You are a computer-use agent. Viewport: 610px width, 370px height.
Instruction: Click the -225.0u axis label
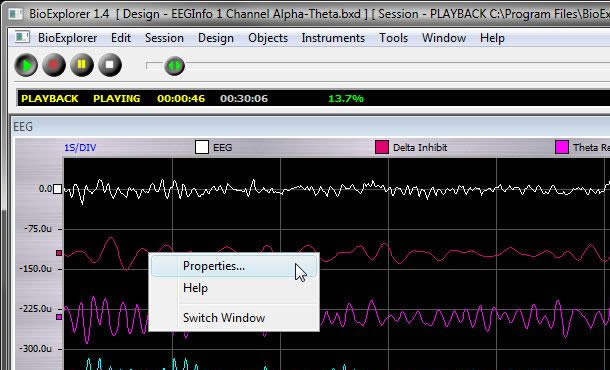(x=35, y=309)
